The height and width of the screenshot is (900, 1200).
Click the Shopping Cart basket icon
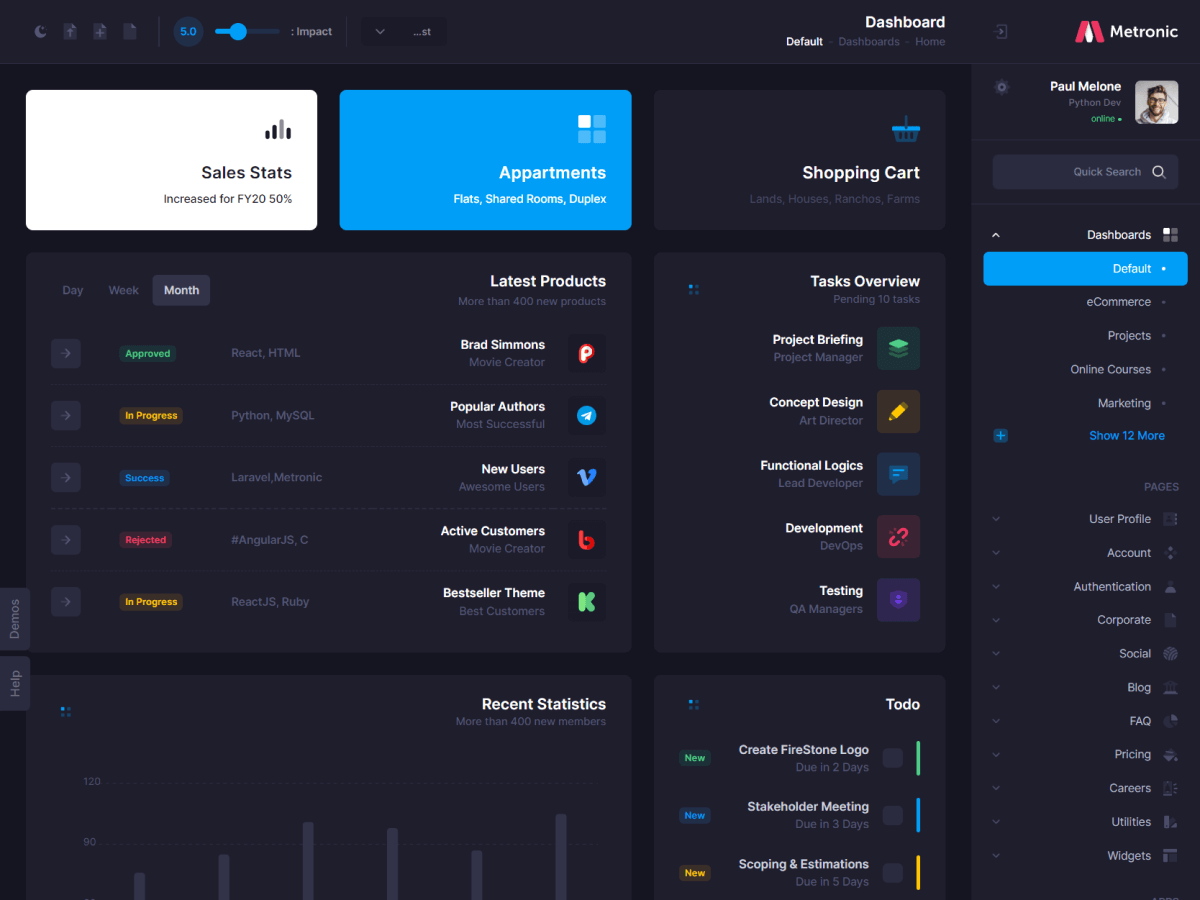point(905,129)
